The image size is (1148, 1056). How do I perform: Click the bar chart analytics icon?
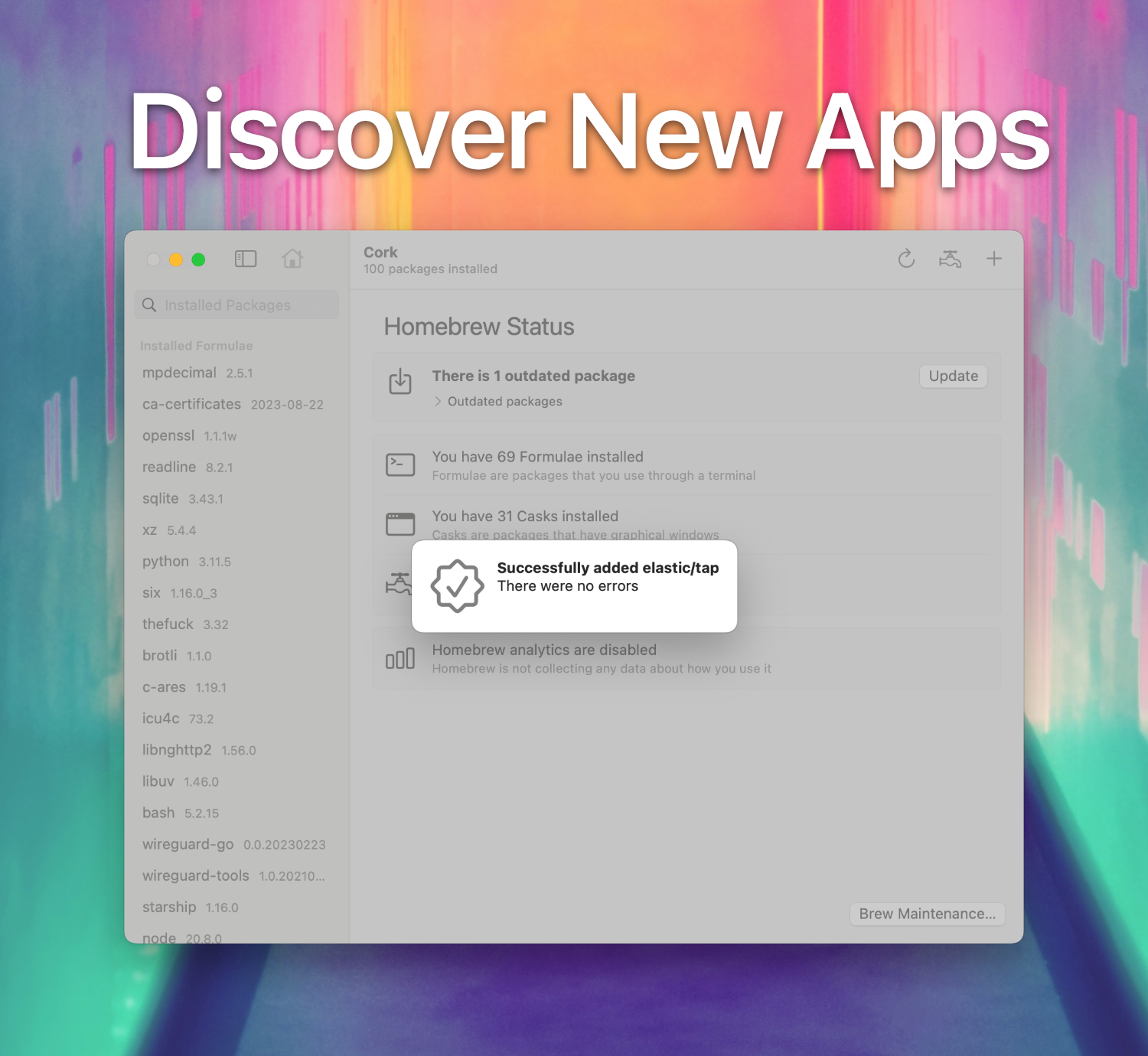400,658
